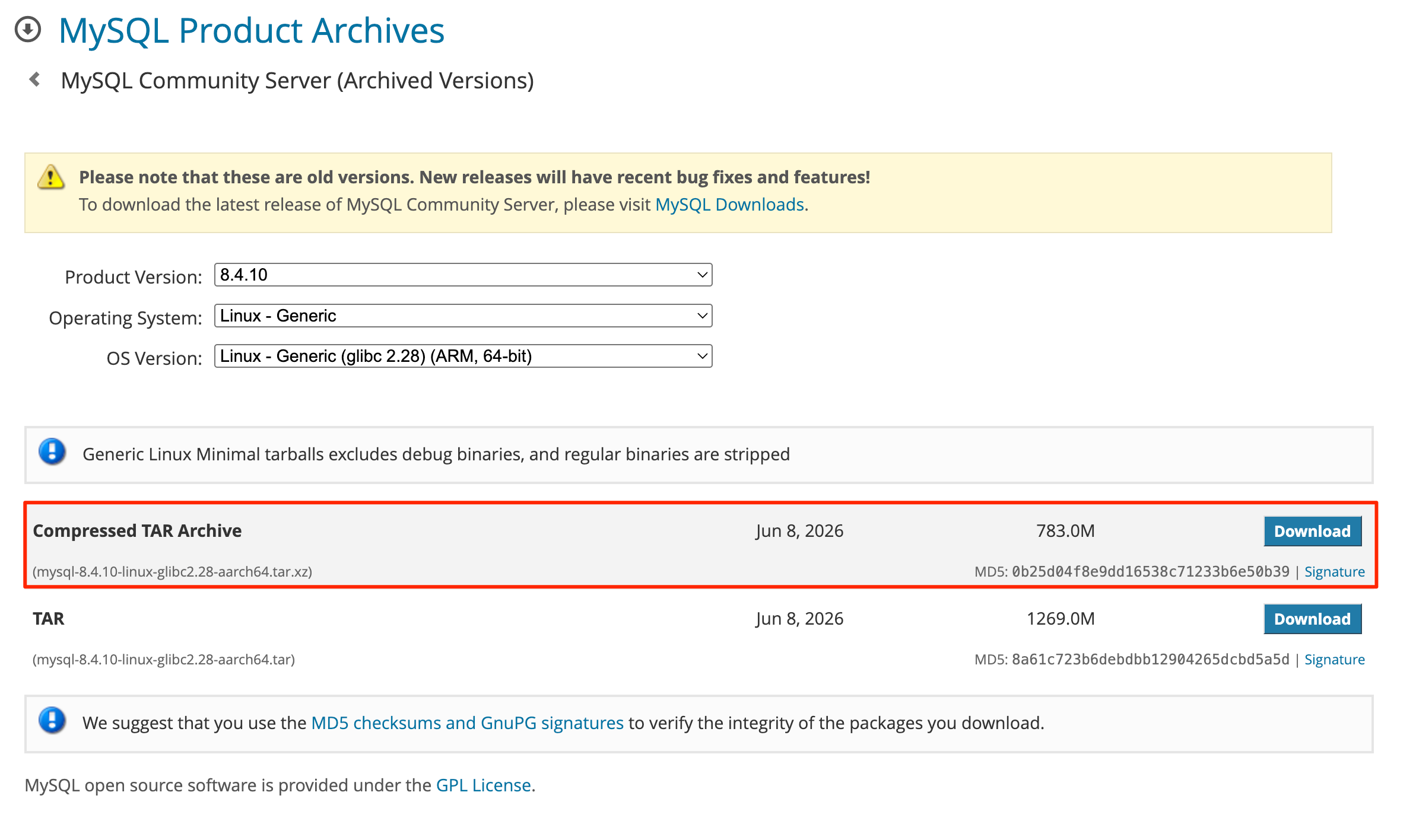Click the OS Version label
The width and height of the screenshot is (1416, 840).
click(x=154, y=358)
